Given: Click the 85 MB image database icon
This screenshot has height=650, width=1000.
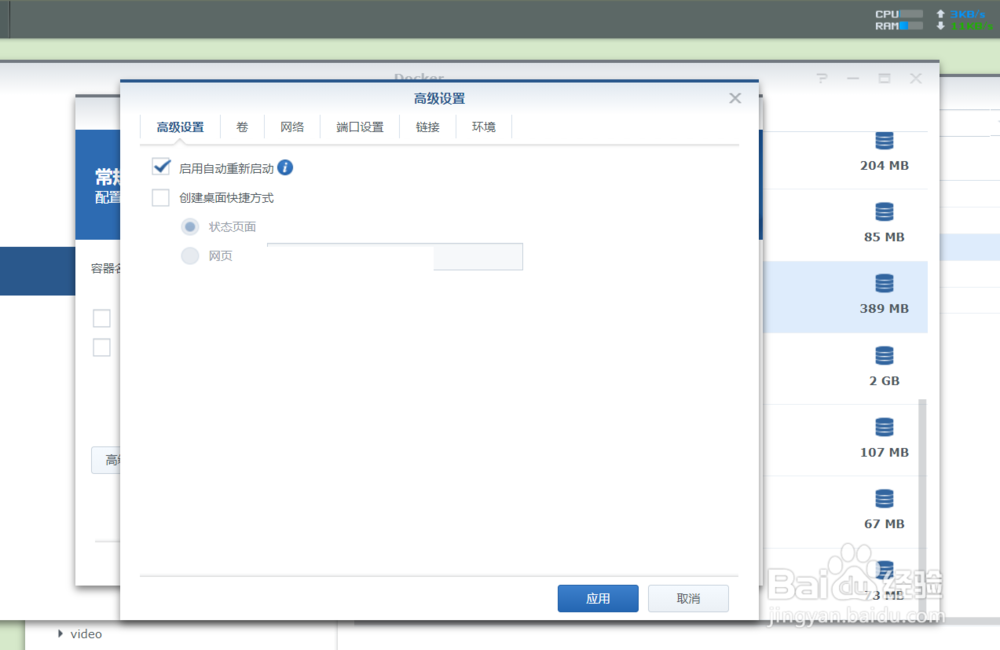Looking at the screenshot, I should coord(884,212).
